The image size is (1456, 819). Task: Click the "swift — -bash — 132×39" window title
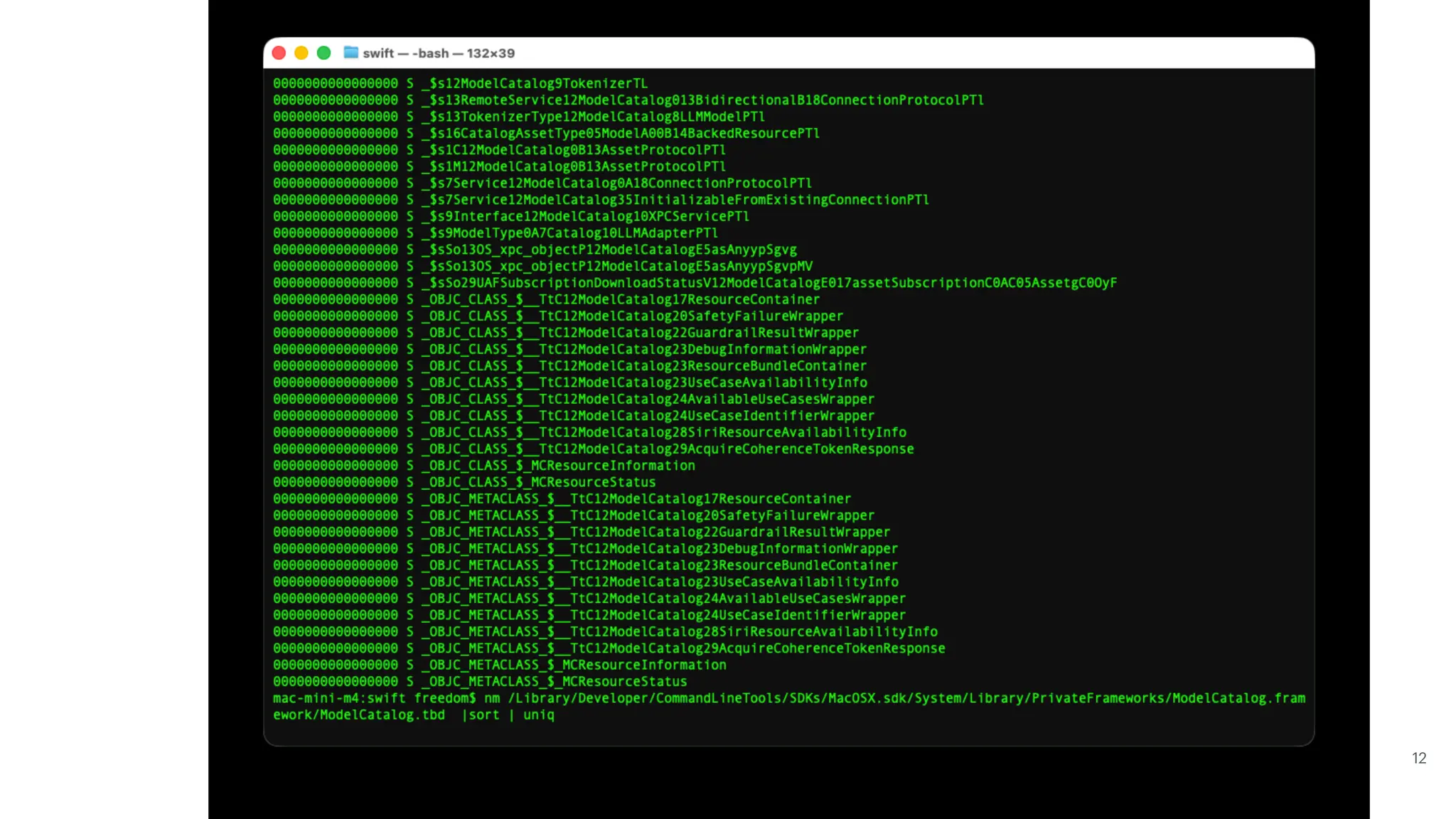pyautogui.click(x=438, y=53)
